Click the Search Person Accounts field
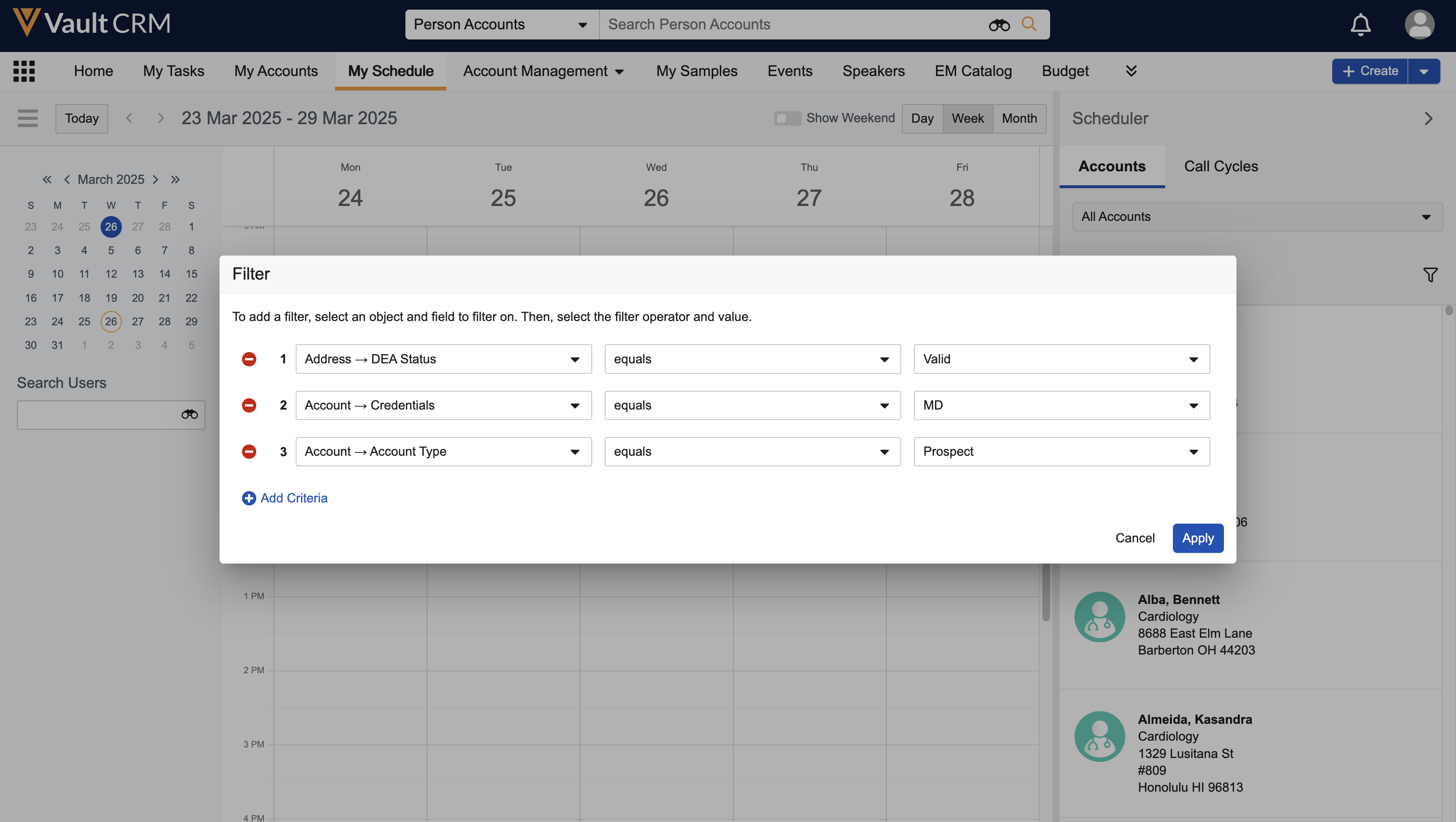The height and width of the screenshot is (822, 1456). pos(791,24)
